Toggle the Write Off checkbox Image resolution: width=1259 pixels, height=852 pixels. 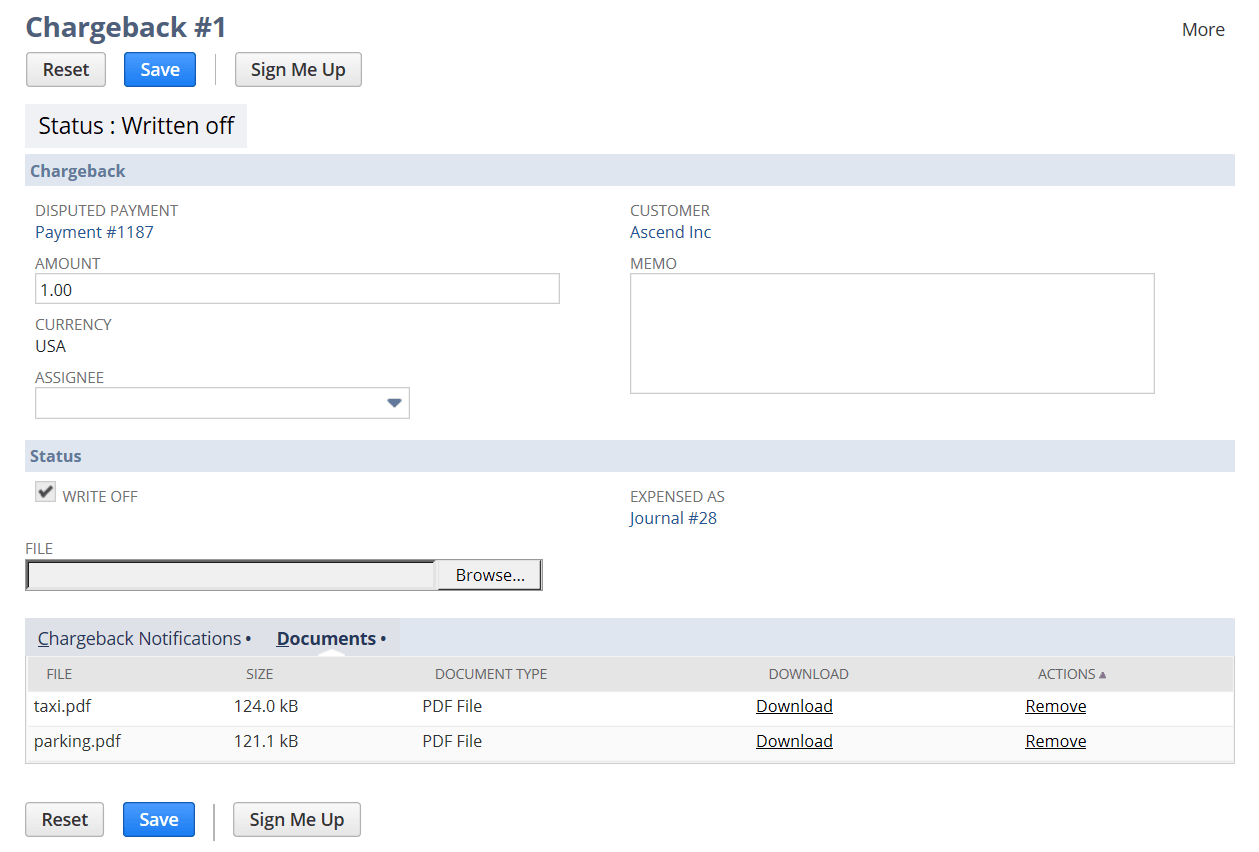click(45, 492)
